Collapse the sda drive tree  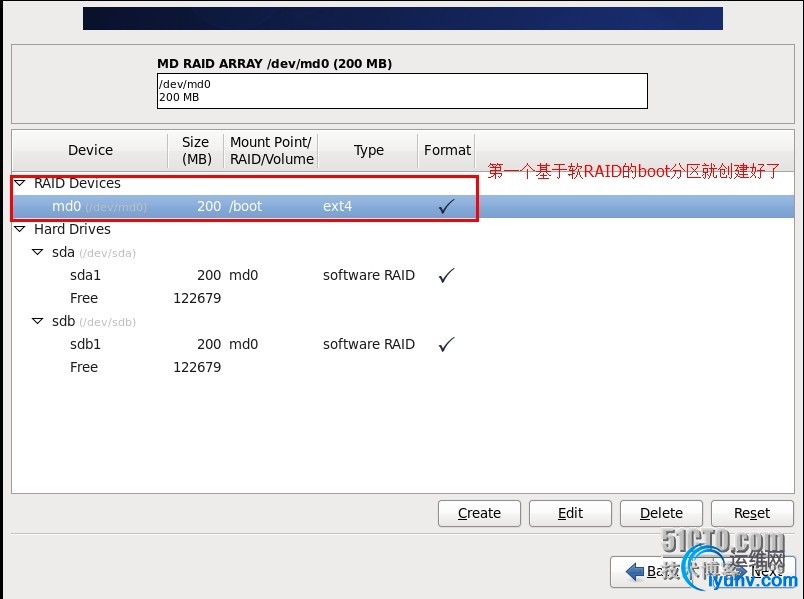tap(37, 252)
